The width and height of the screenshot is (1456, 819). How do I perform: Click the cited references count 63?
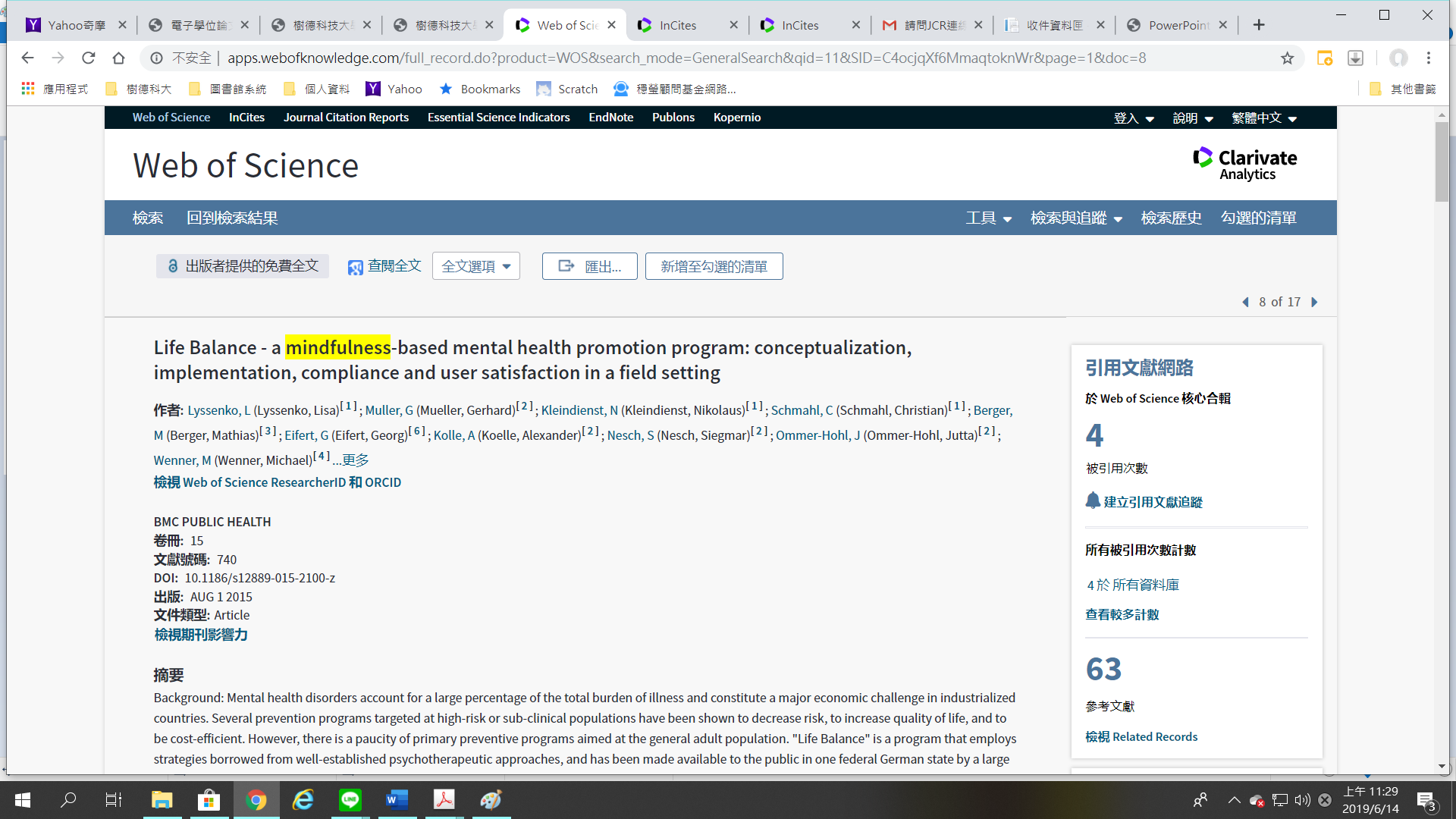point(1103,670)
